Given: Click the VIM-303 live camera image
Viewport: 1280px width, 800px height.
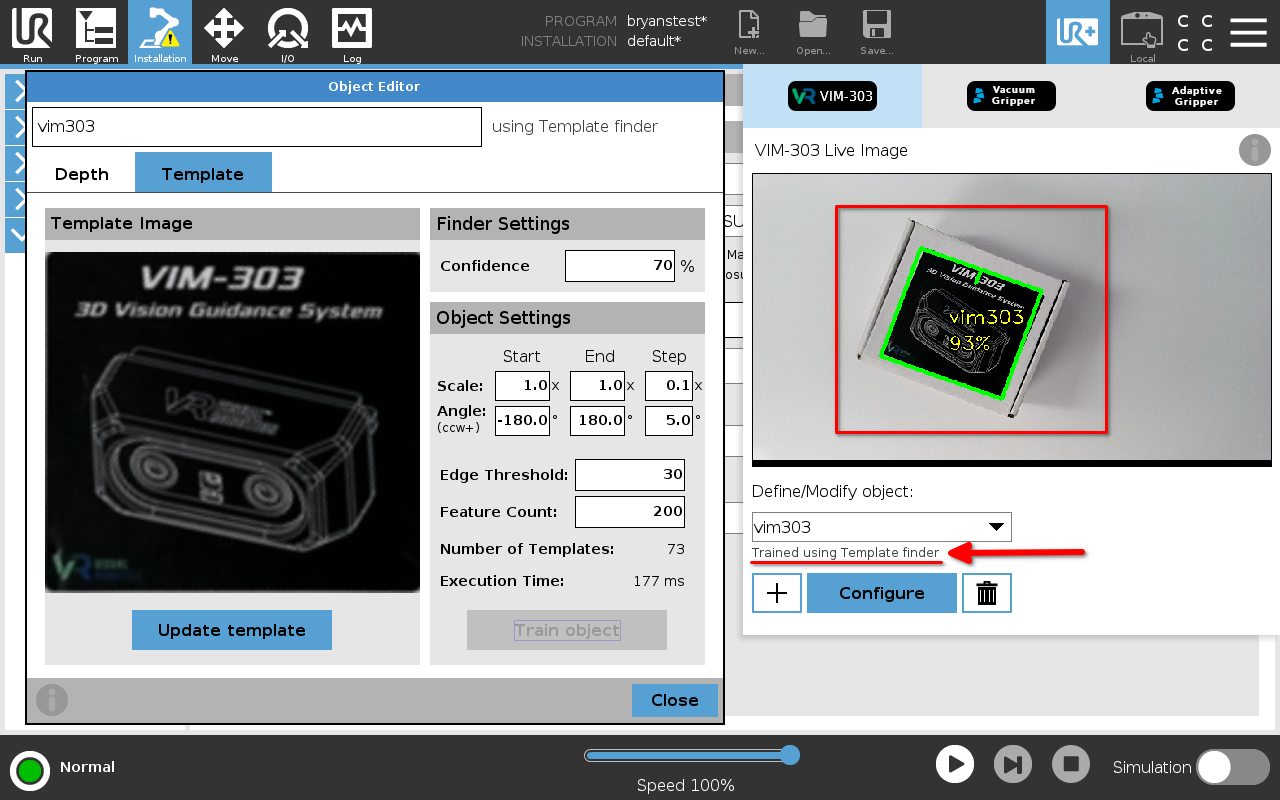Looking at the screenshot, I should click(x=1012, y=318).
